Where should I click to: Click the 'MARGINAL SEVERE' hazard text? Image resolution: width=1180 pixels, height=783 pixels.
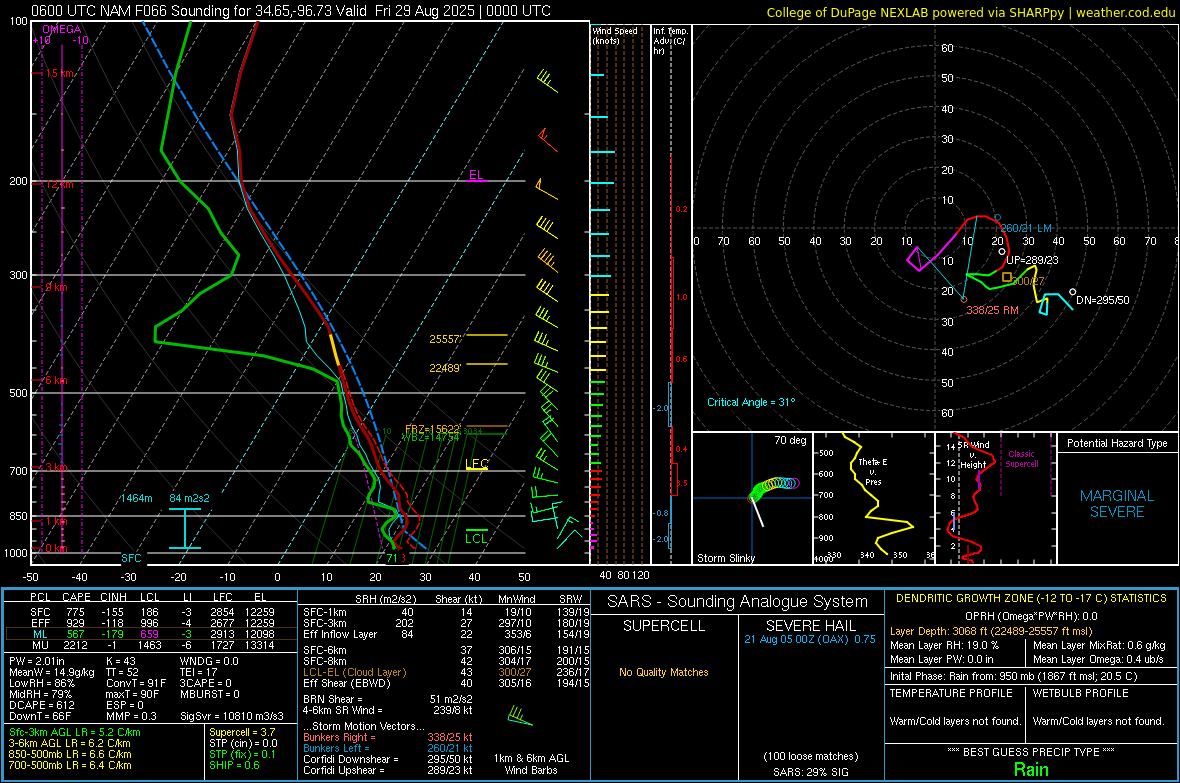point(1117,504)
